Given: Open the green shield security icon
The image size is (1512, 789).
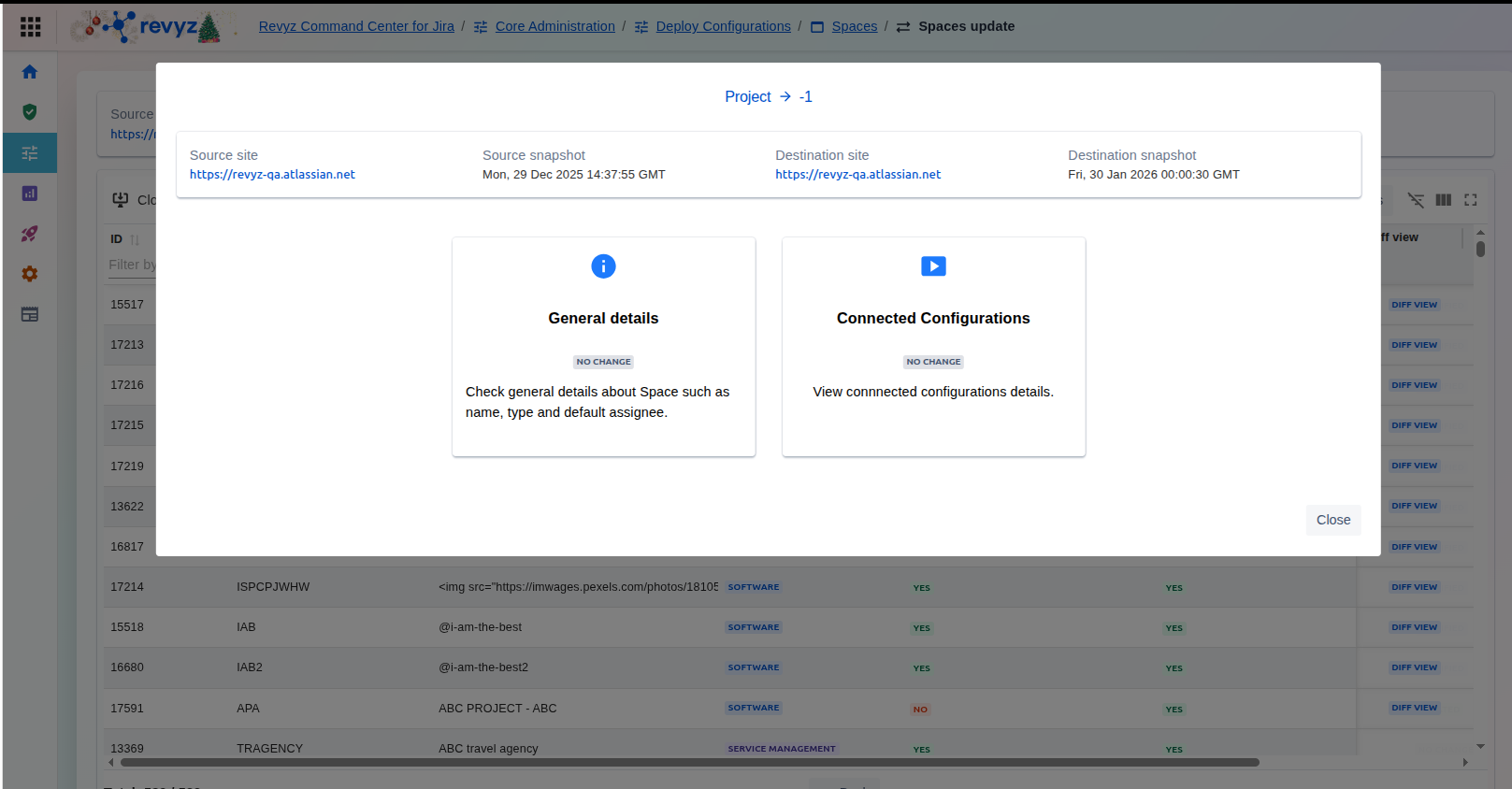Looking at the screenshot, I should coord(30,112).
